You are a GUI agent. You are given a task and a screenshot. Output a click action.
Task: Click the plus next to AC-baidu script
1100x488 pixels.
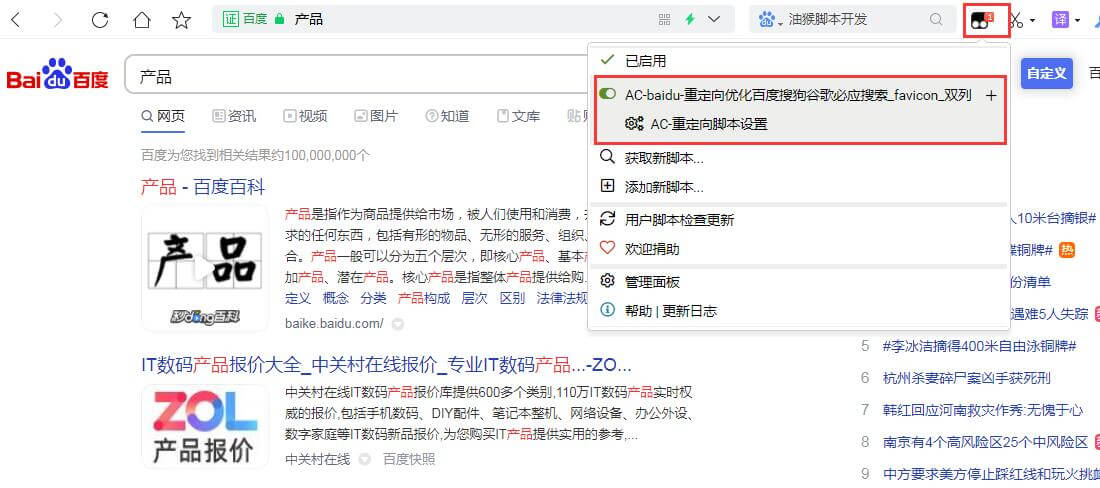tap(991, 95)
